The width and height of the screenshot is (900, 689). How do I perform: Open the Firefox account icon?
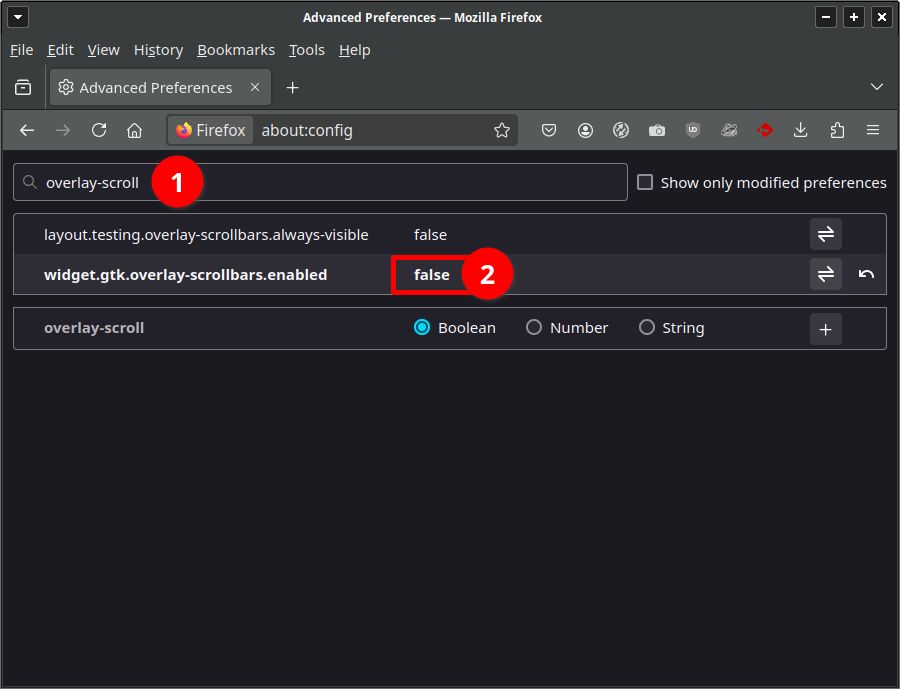[585, 130]
